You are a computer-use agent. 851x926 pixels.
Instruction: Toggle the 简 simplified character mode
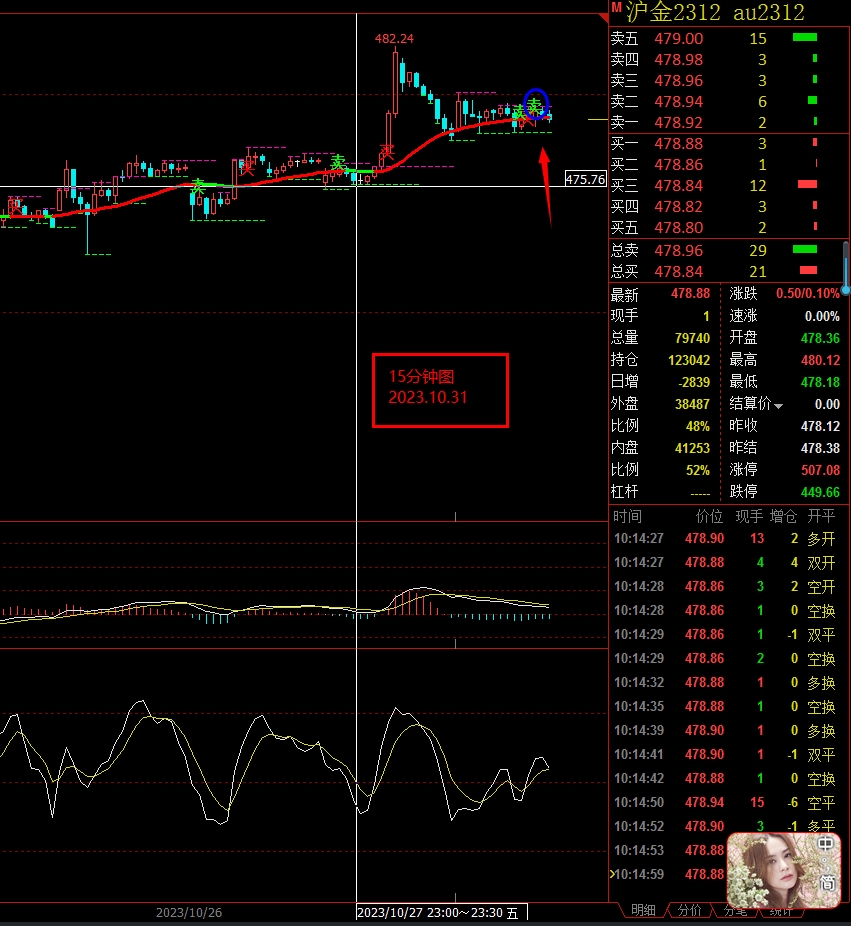(827, 883)
